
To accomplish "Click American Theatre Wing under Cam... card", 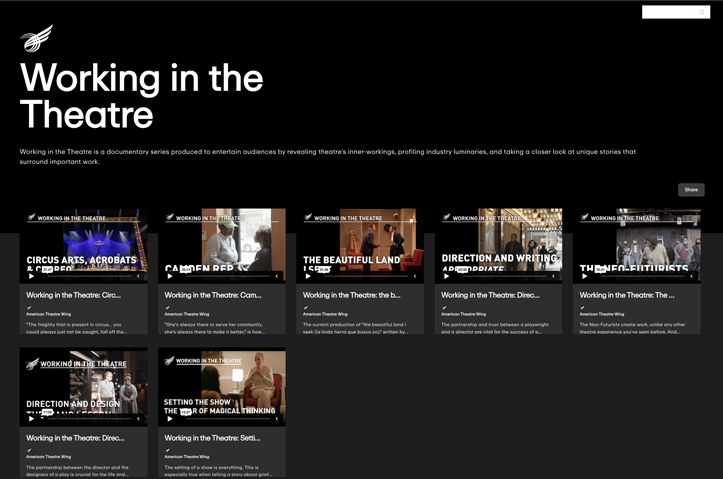I will tap(187, 314).
